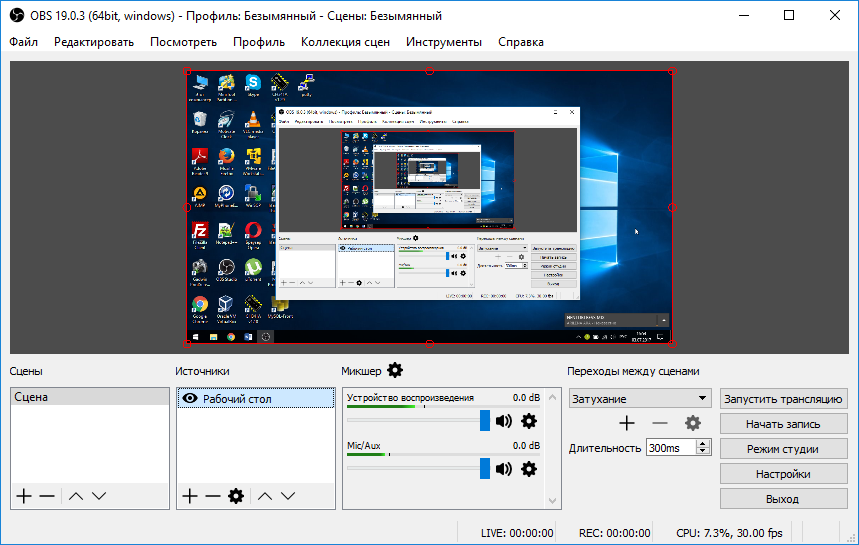Viewport: 859px width, 545px height.
Task: Click top-middle red resize handle of preview
Action: 430,71
